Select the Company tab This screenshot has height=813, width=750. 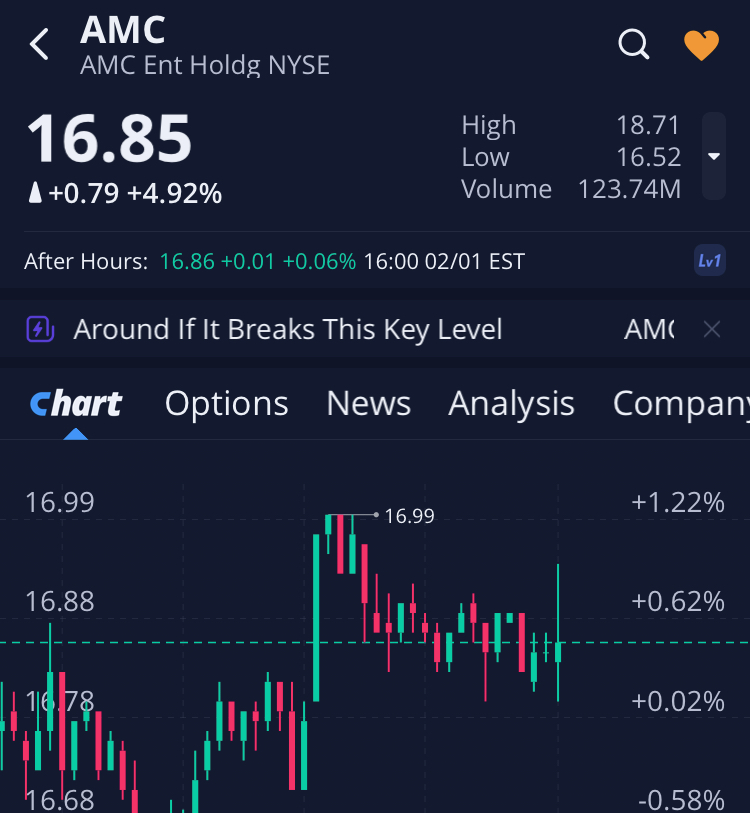(x=680, y=403)
